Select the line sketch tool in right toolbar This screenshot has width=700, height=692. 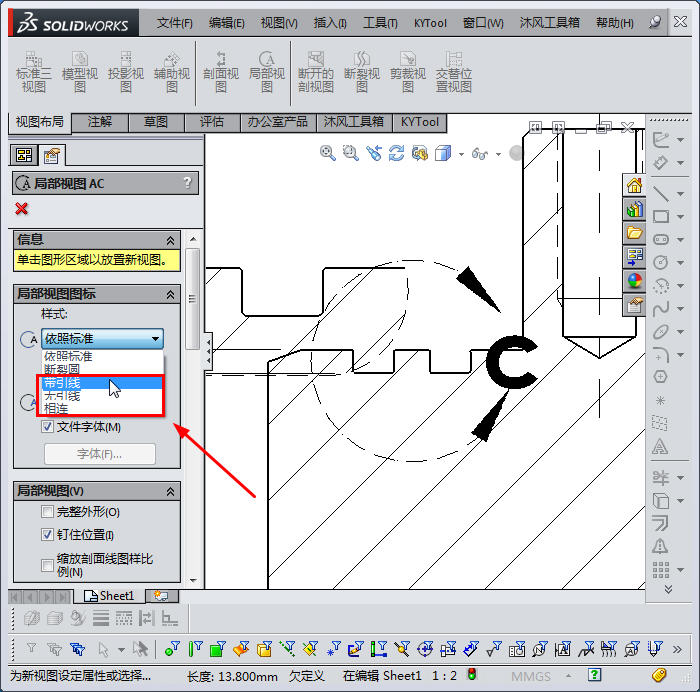click(660, 192)
